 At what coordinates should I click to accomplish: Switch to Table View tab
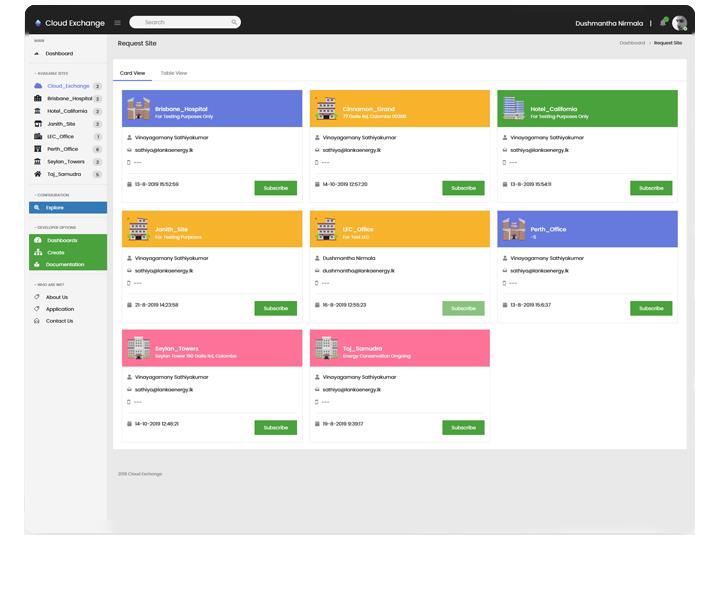tap(174, 73)
